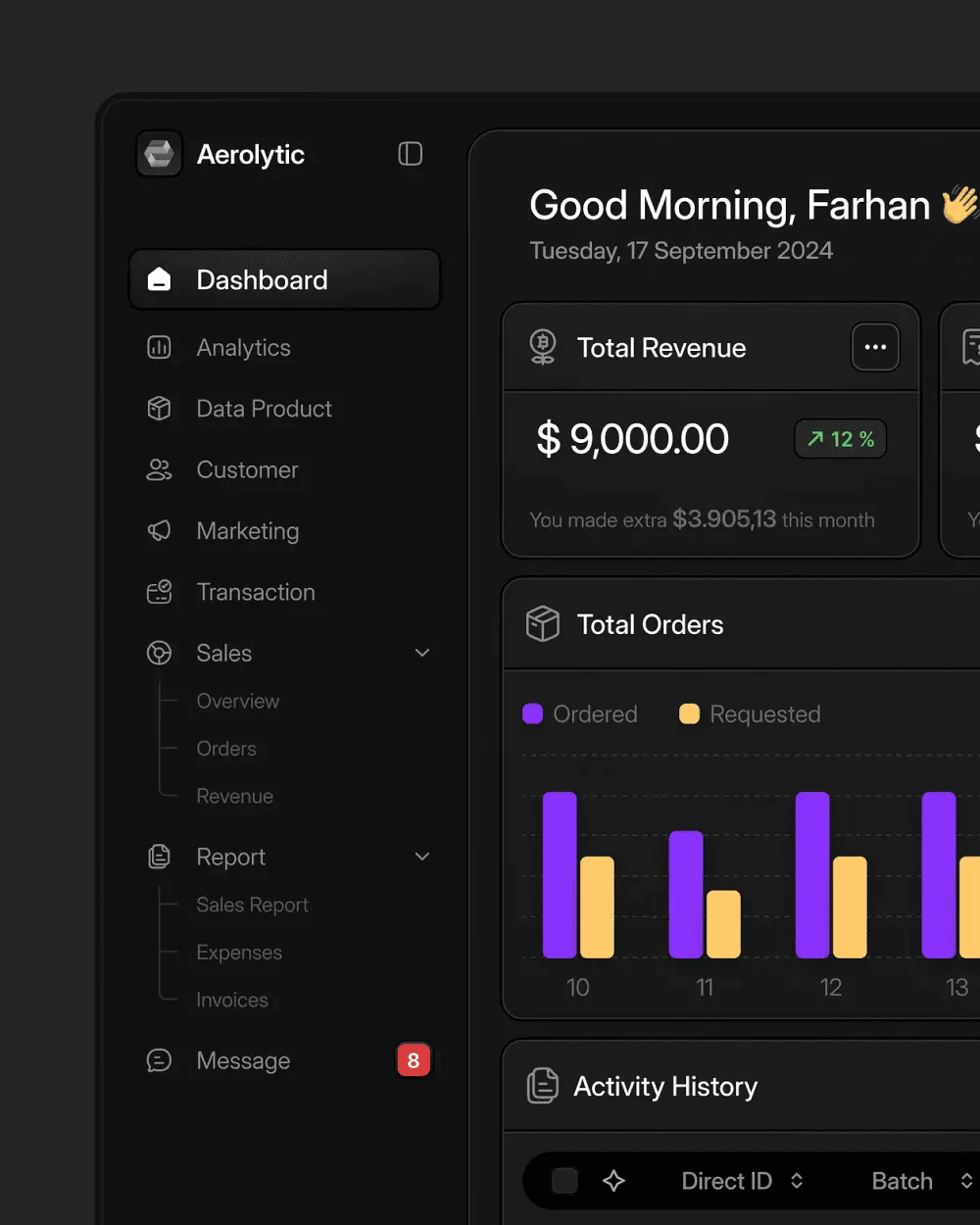Click the $ 9,000.00 revenue amount
980x1225 pixels.
[632, 439]
